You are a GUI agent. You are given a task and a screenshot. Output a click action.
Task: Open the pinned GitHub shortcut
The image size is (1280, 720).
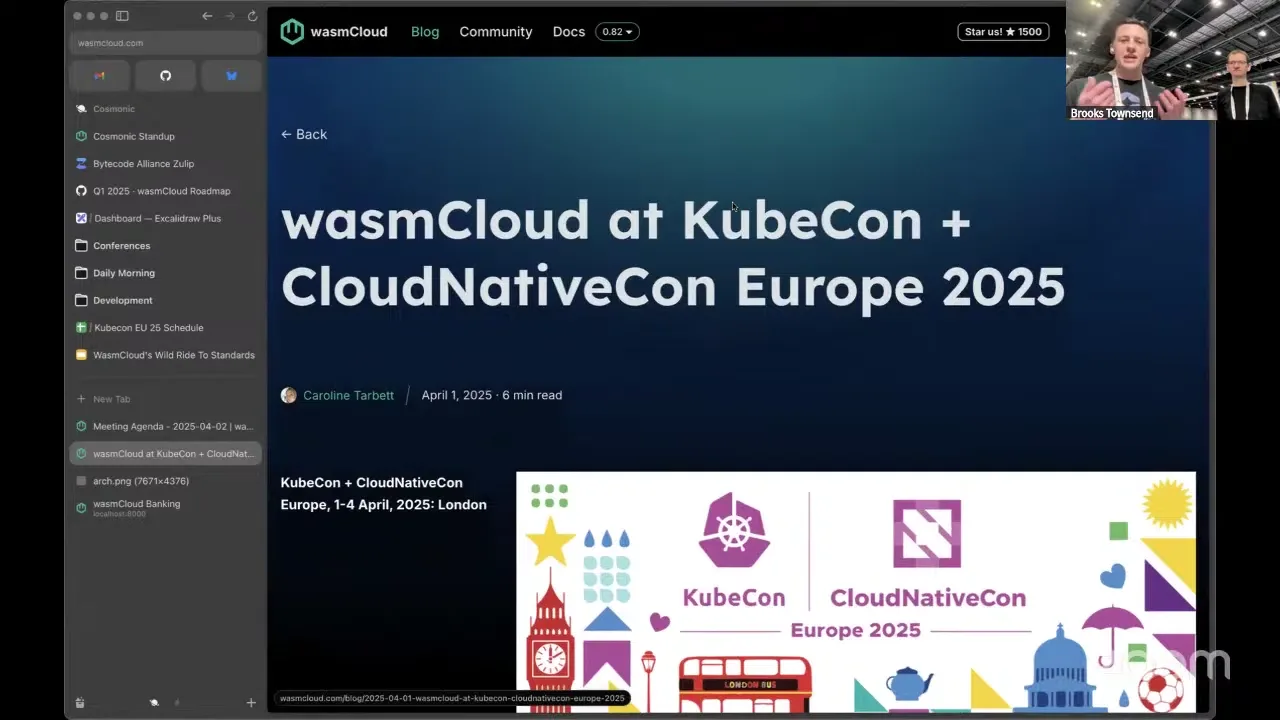click(x=166, y=76)
